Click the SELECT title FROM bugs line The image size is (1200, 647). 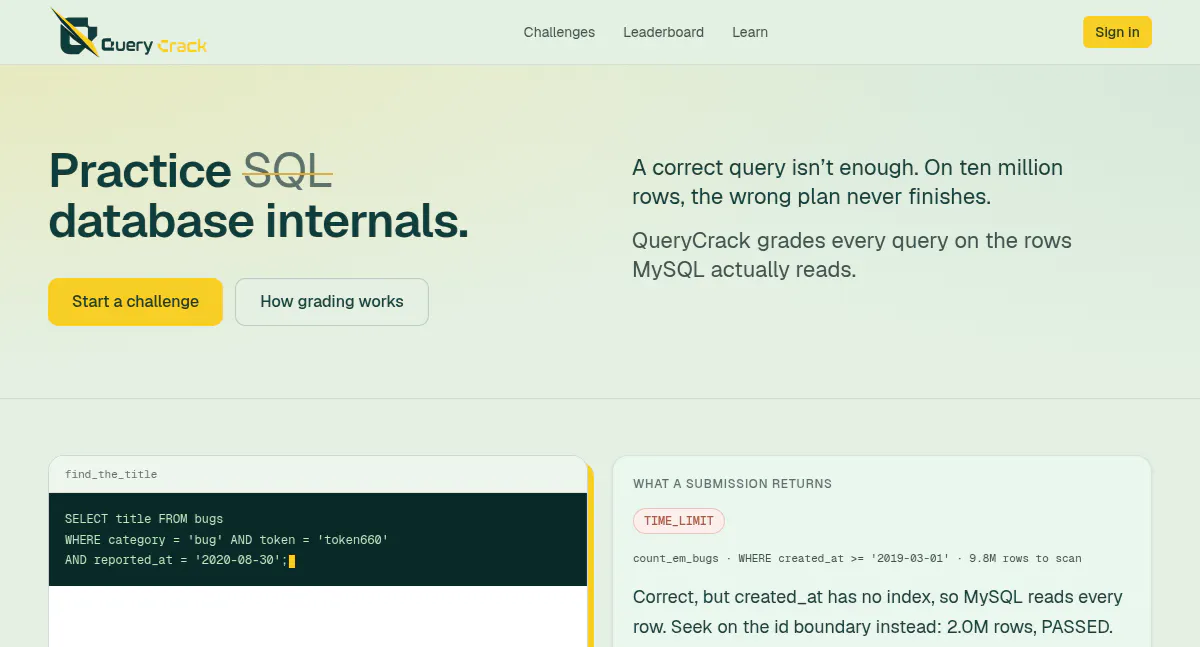[x=144, y=519]
